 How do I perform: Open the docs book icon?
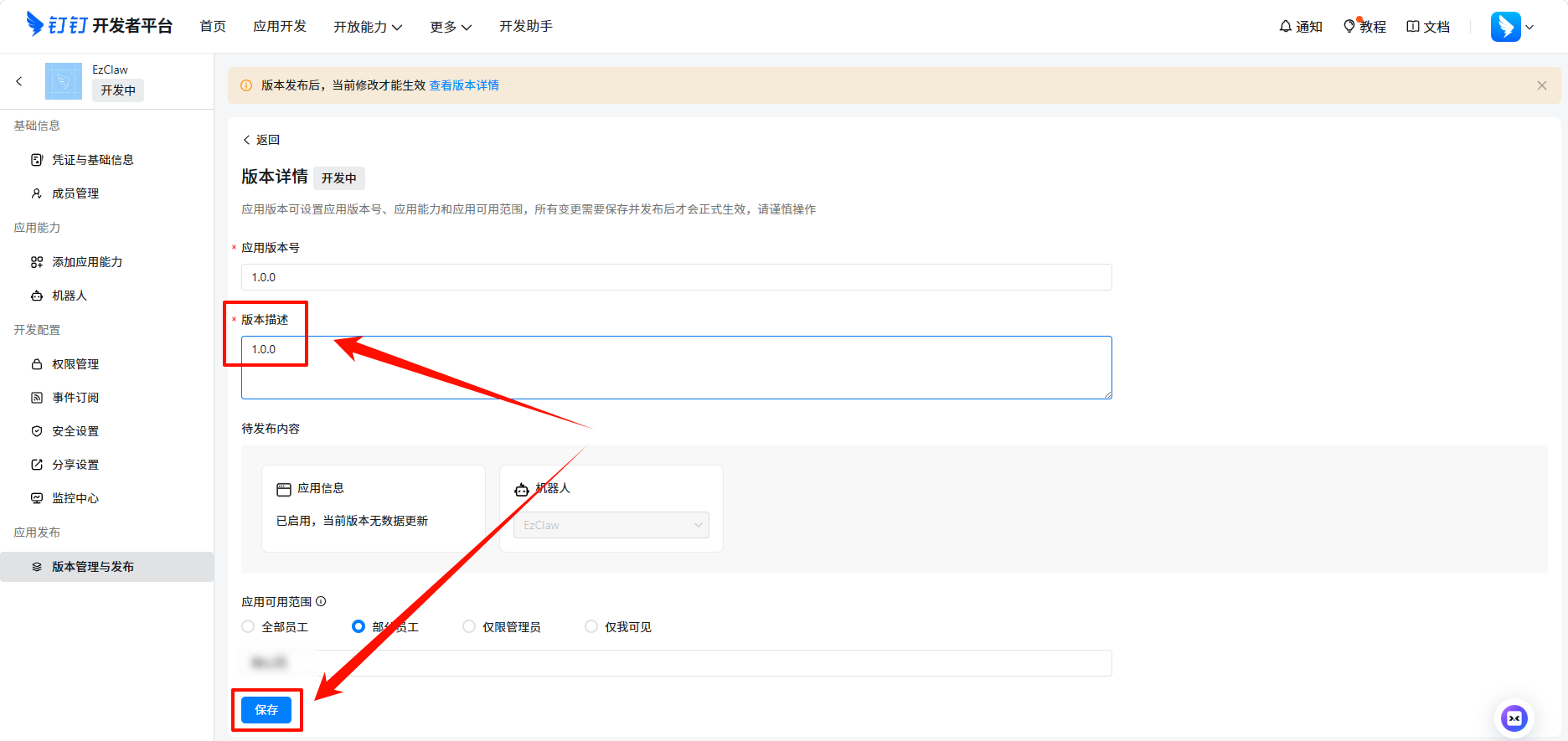(x=1413, y=27)
